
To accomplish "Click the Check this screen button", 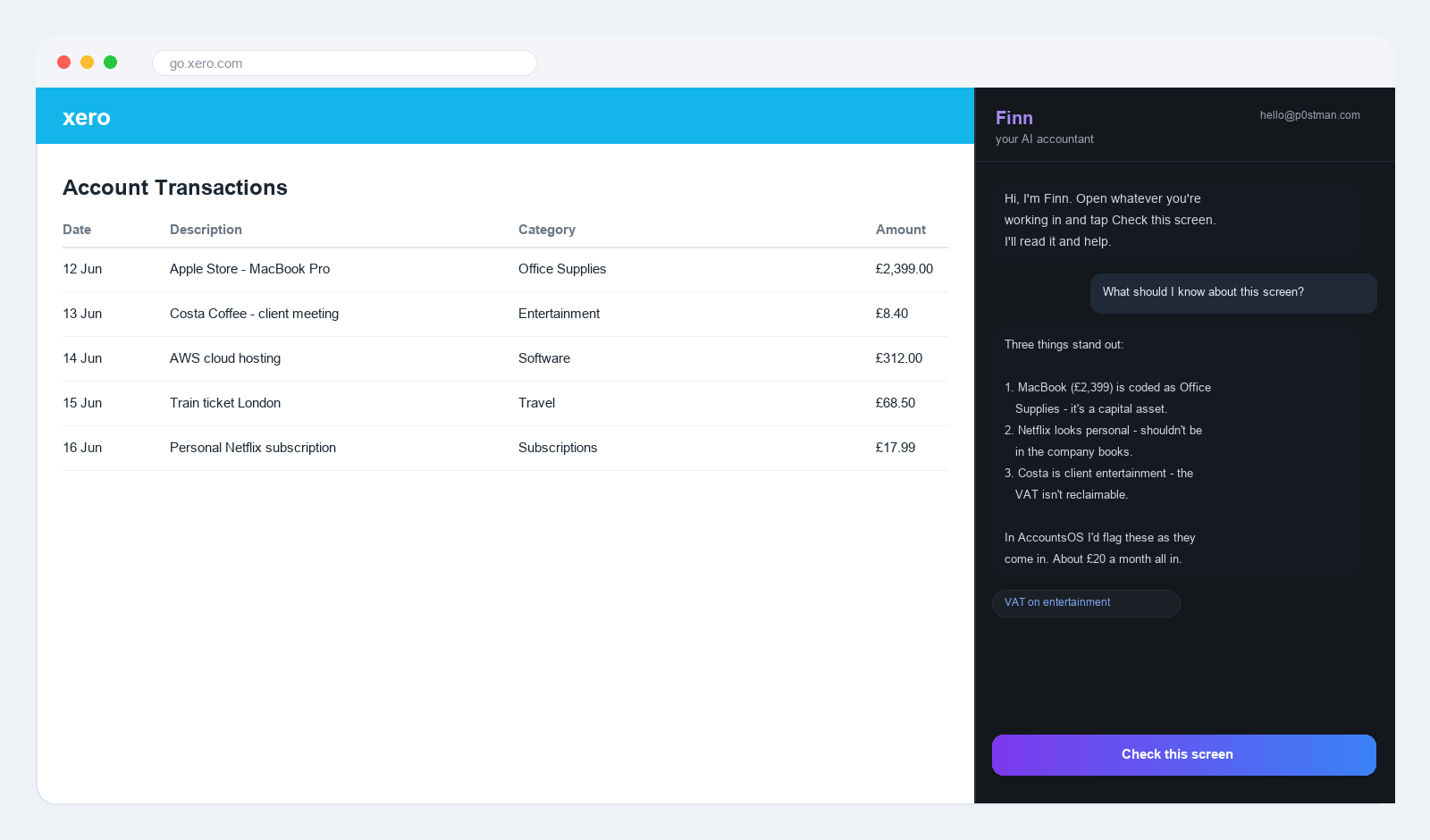I will tap(1183, 754).
